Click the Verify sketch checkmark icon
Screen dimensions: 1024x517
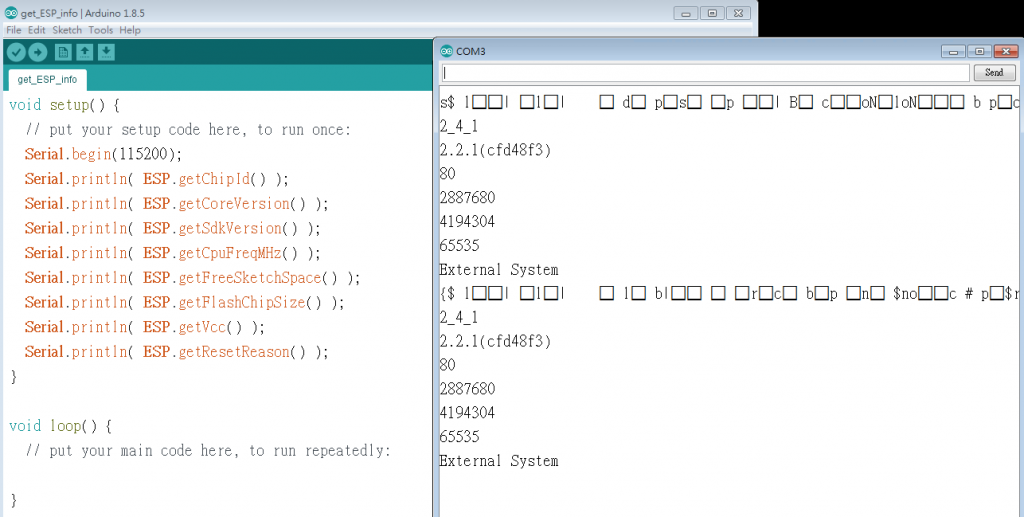tap(16, 52)
